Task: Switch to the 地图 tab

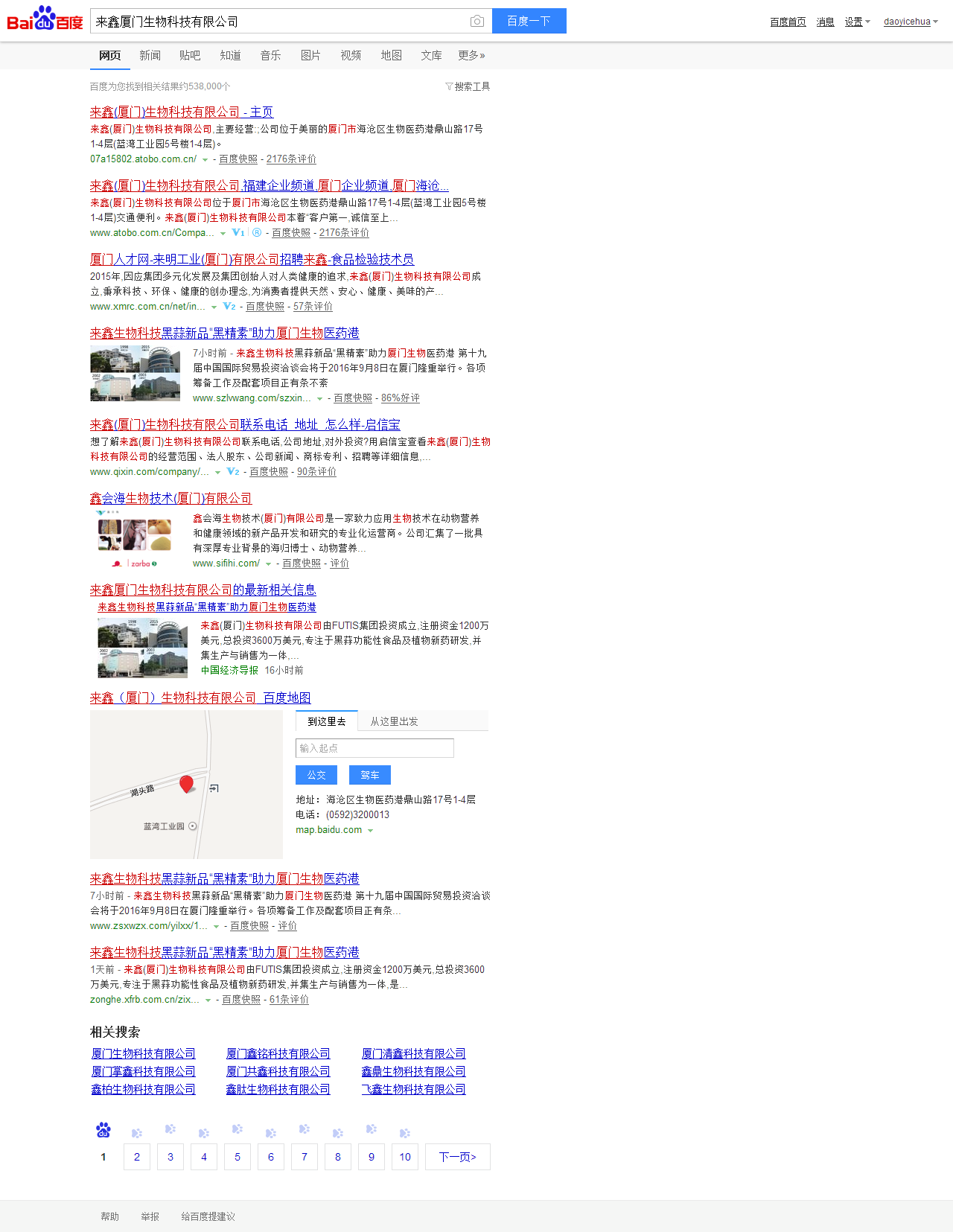Action: coord(391,56)
